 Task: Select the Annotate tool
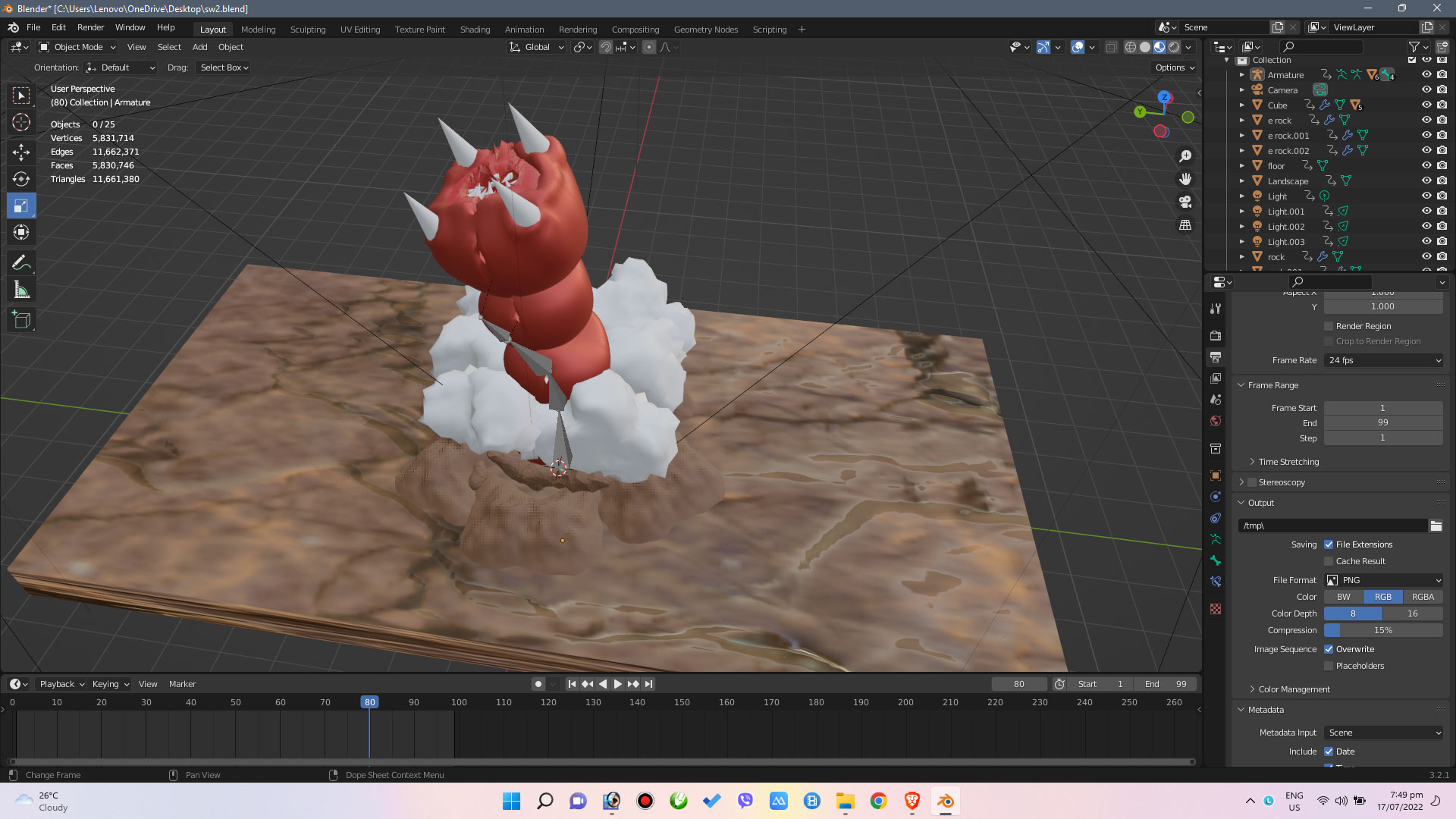tap(21, 263)
